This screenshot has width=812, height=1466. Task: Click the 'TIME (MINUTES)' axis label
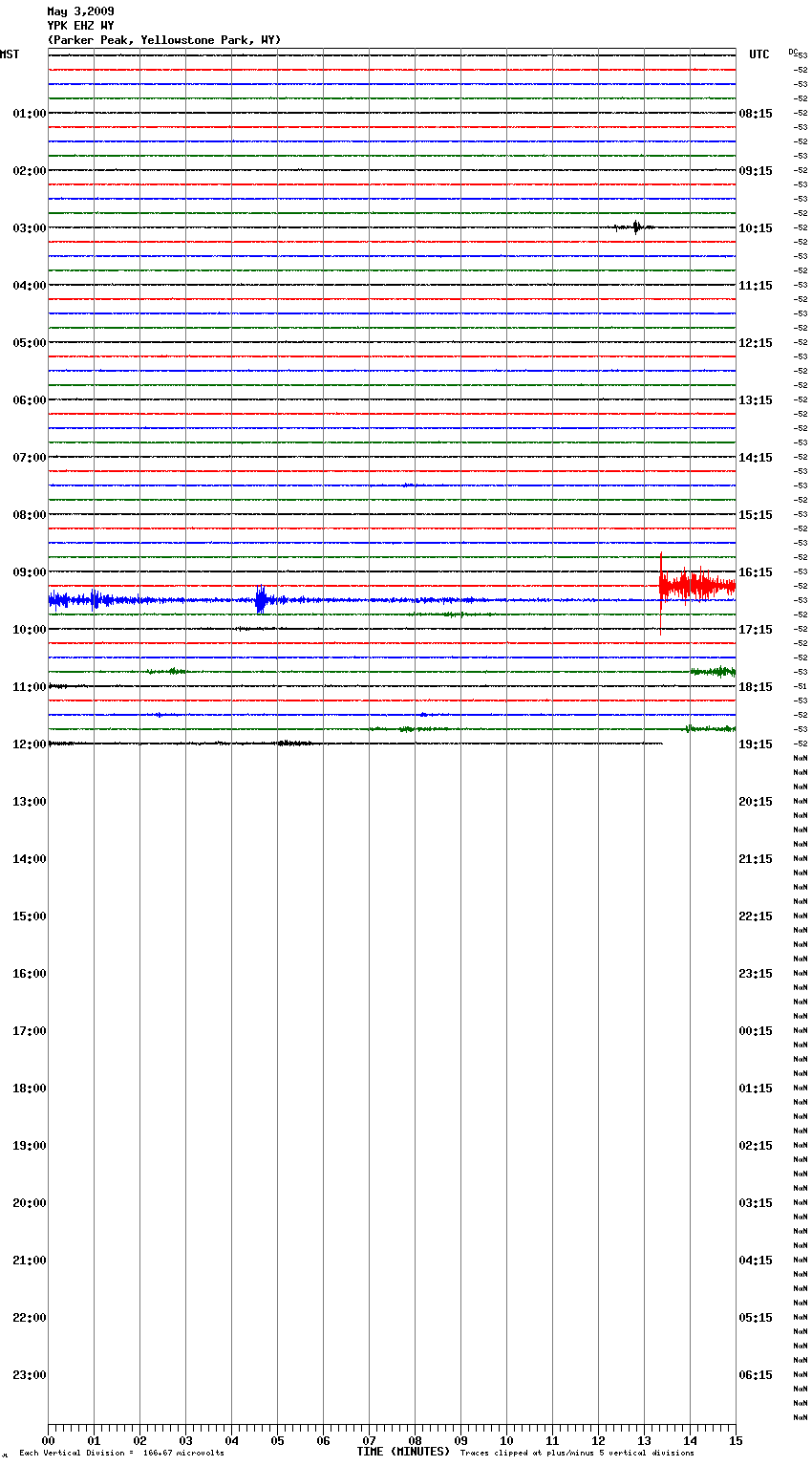(x=403, y=1452)
